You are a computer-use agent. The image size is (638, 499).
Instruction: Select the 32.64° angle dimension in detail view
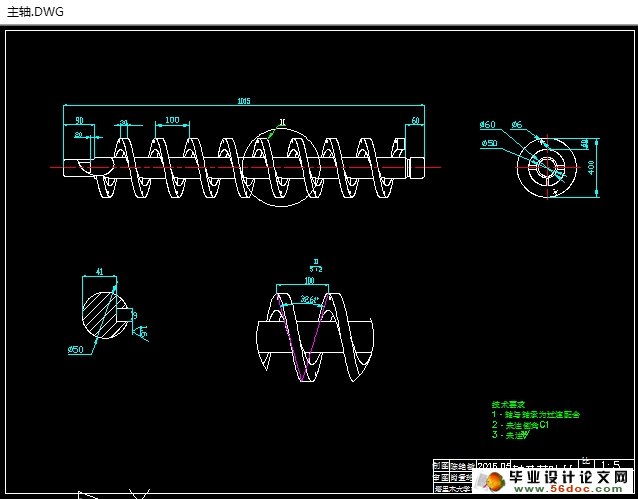pos(309,300)
